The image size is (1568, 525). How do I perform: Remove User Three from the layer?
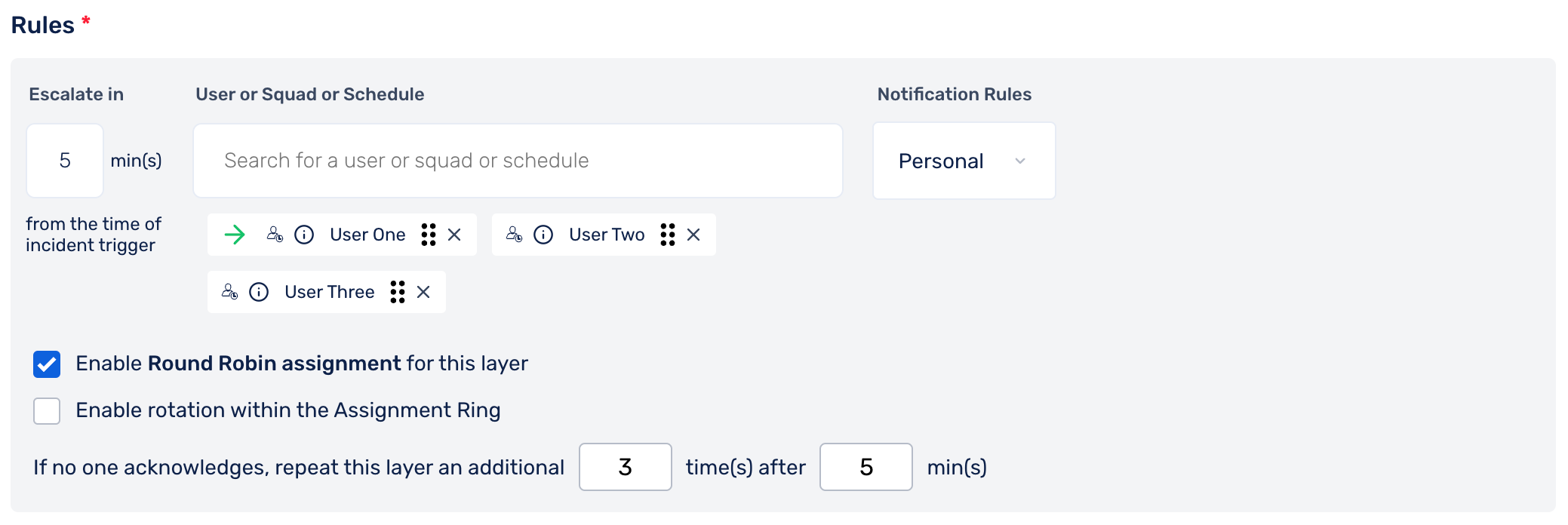pos(423,292)
